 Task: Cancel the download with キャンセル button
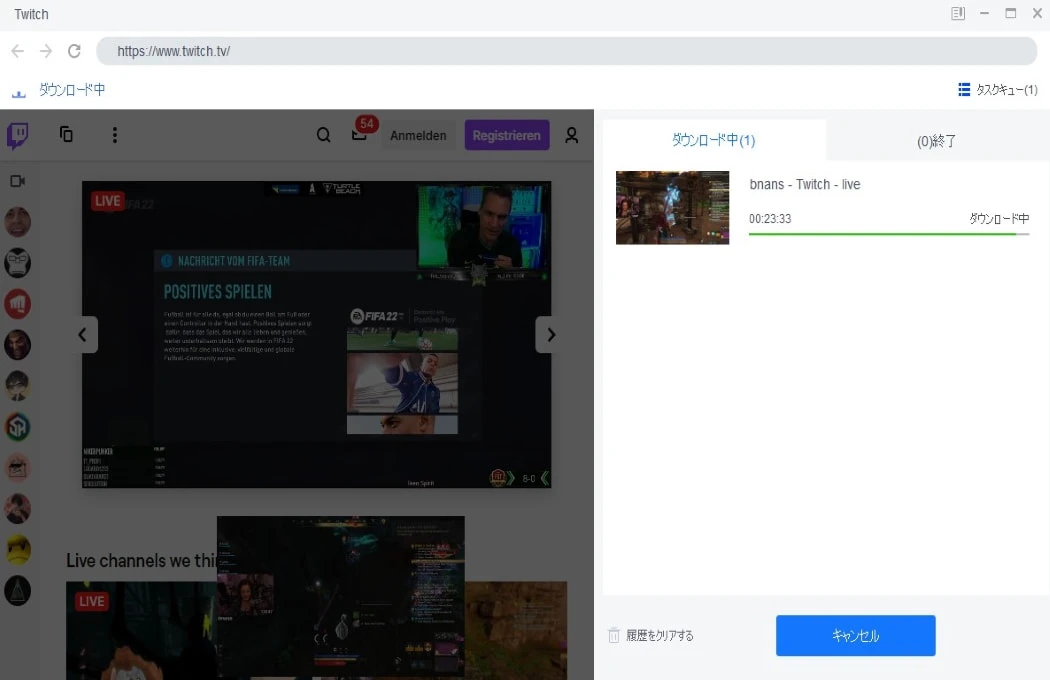[855, 635]
